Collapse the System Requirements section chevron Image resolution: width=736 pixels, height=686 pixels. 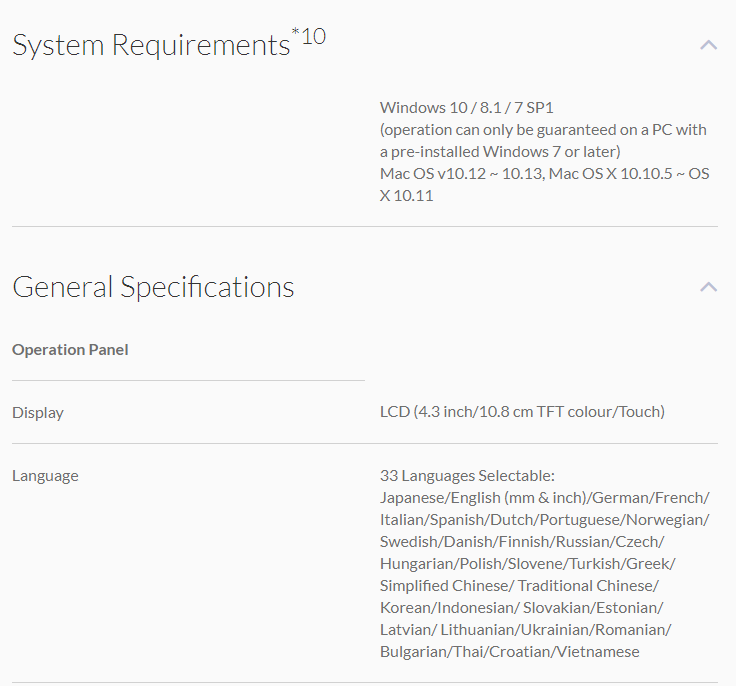[x=708, y=45]
